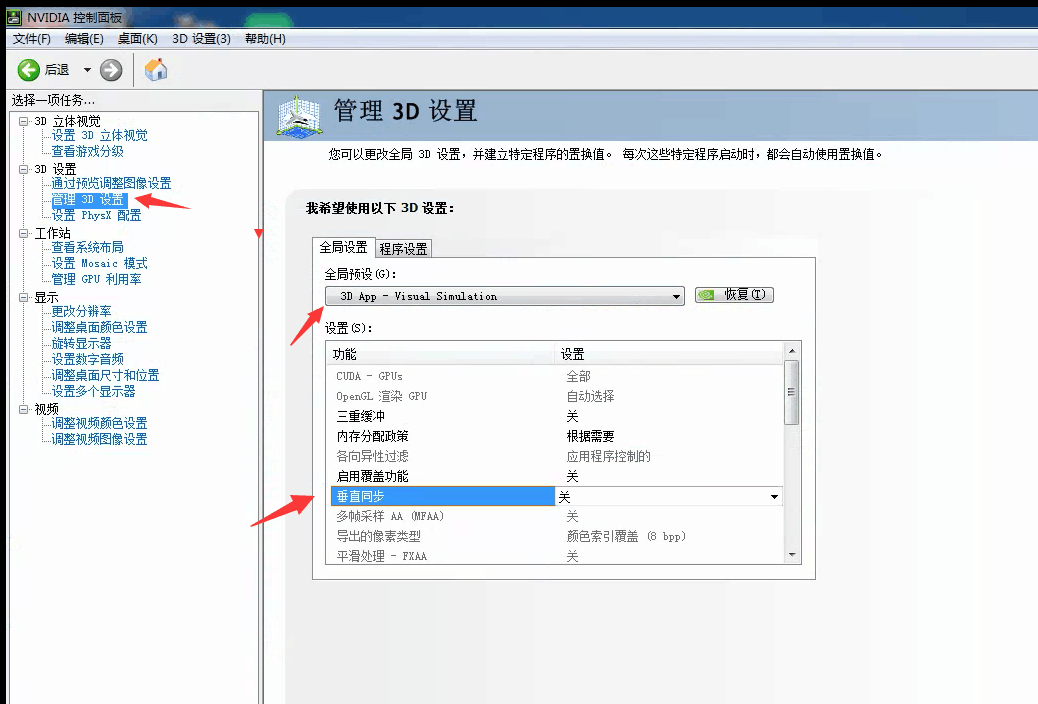
Task: Collapse the 3D 设置 tree node
Action: (24, 169)
